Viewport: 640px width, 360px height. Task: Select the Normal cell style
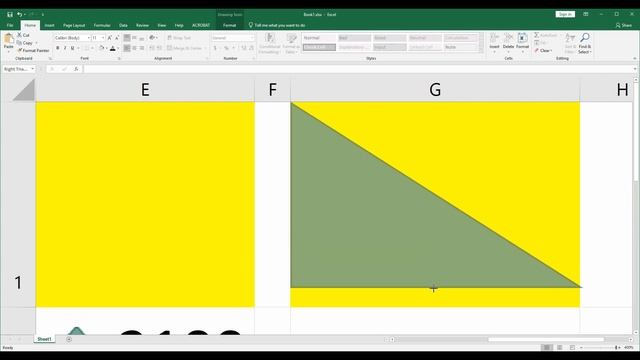click(319, 38)
